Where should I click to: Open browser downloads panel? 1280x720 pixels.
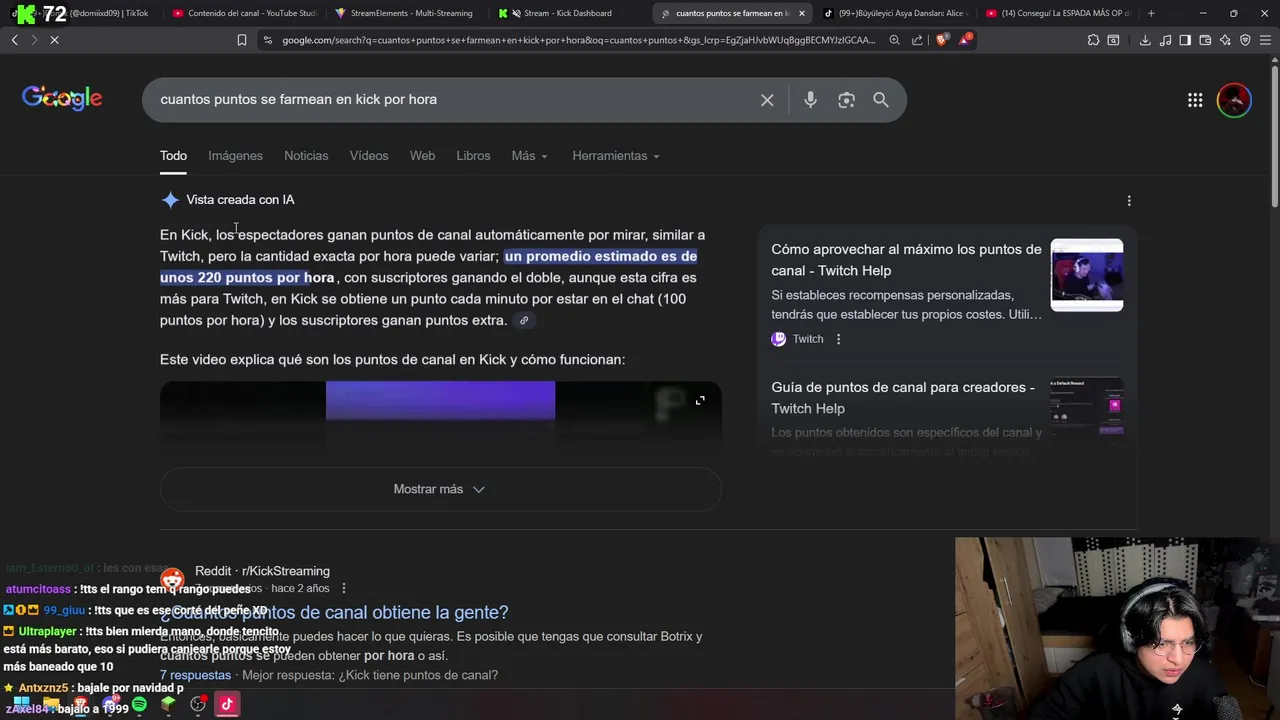pos(1145,40)
